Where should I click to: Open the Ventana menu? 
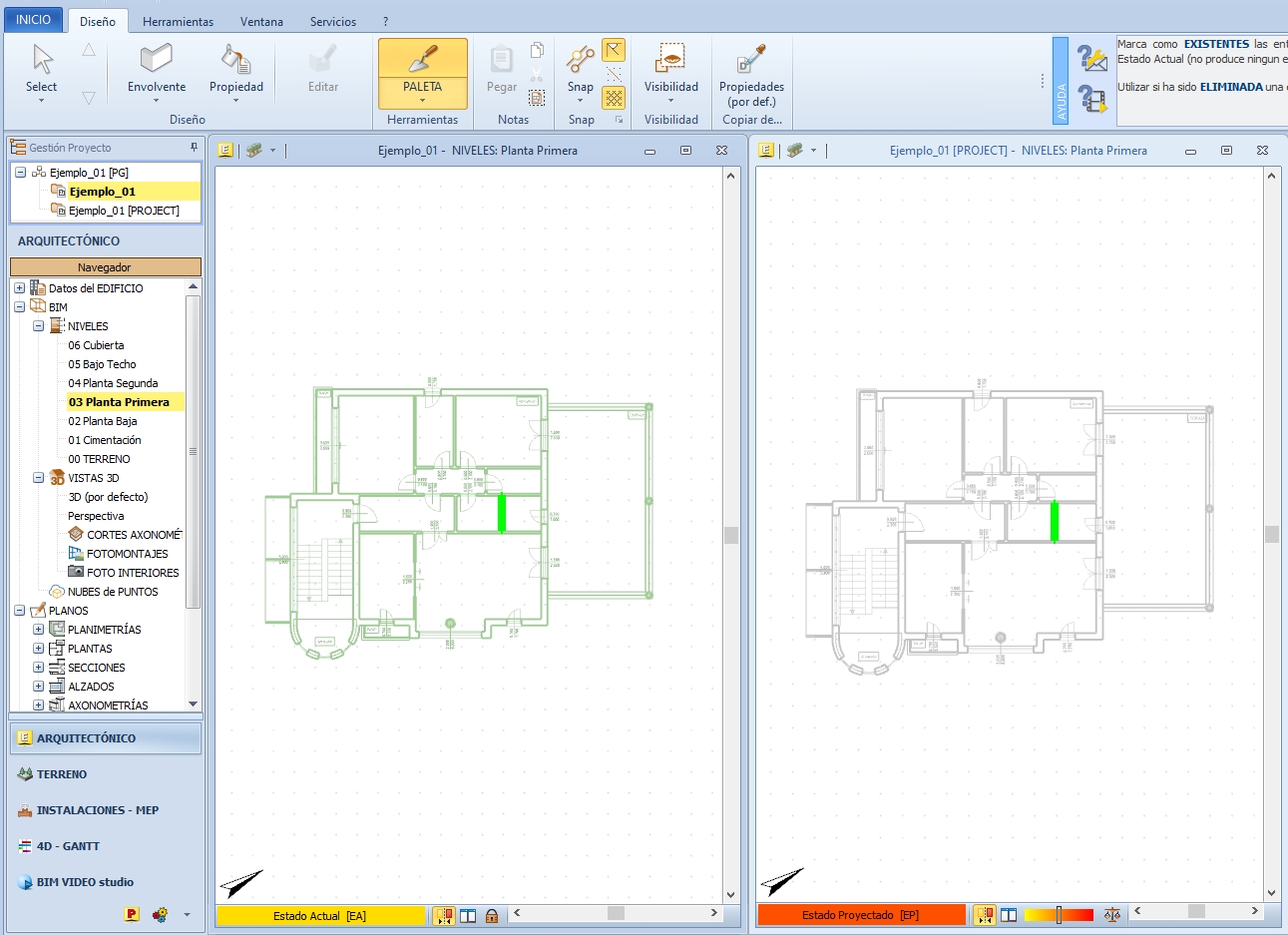pos(261,21)
